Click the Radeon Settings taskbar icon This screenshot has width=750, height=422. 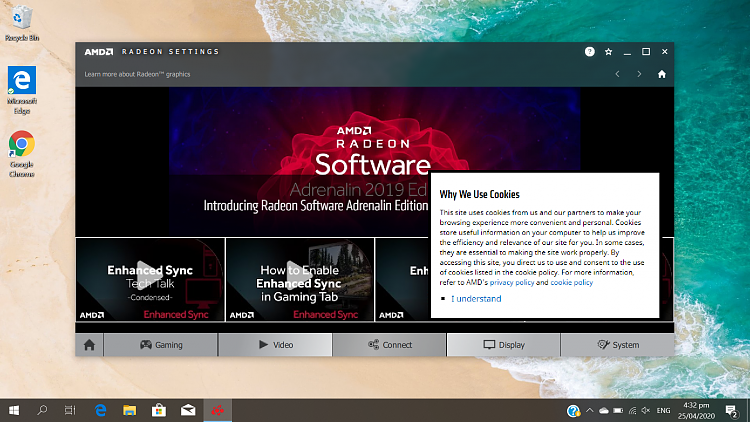[218, 411]
